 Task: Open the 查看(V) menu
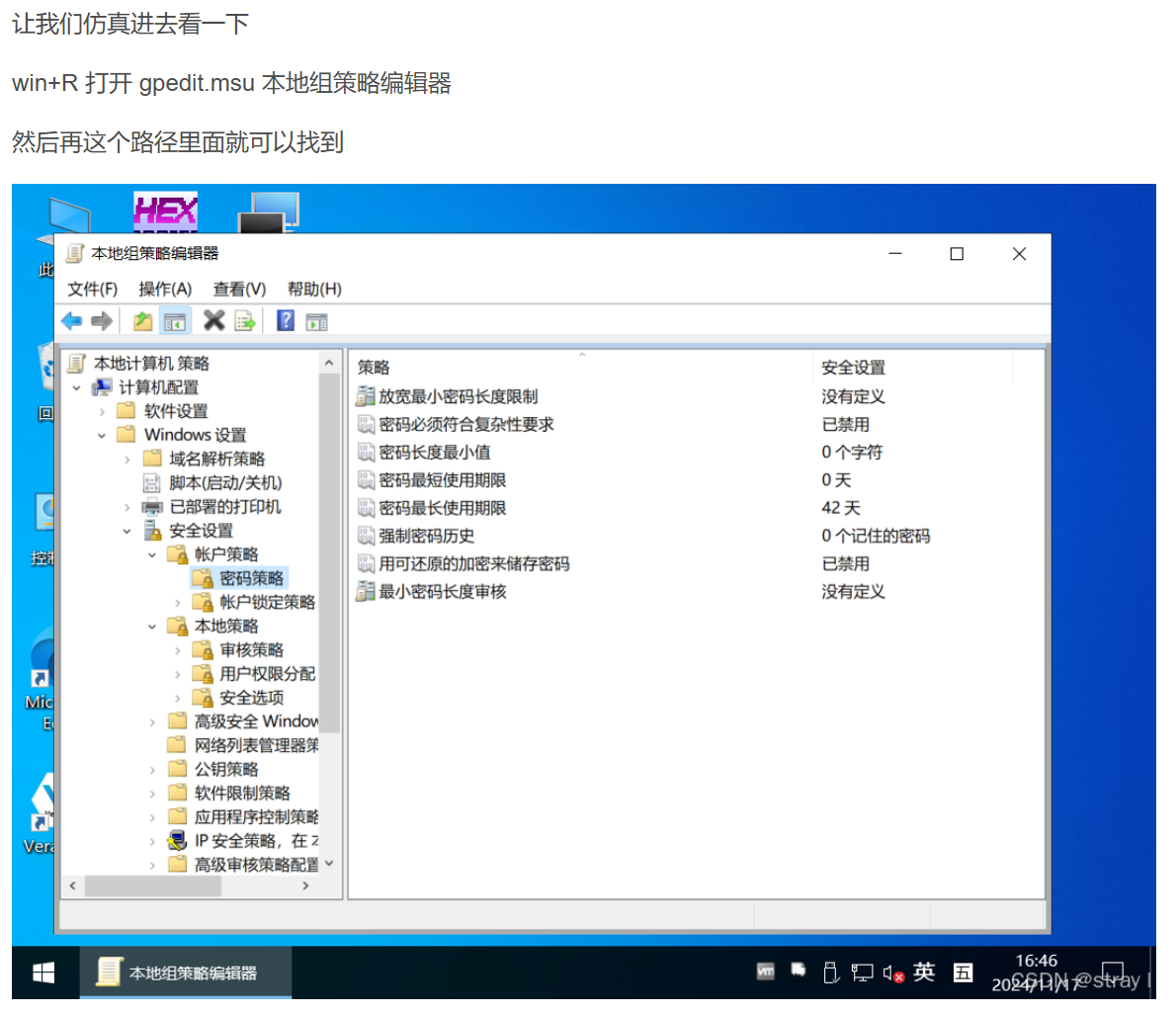(x=239, y=289)
